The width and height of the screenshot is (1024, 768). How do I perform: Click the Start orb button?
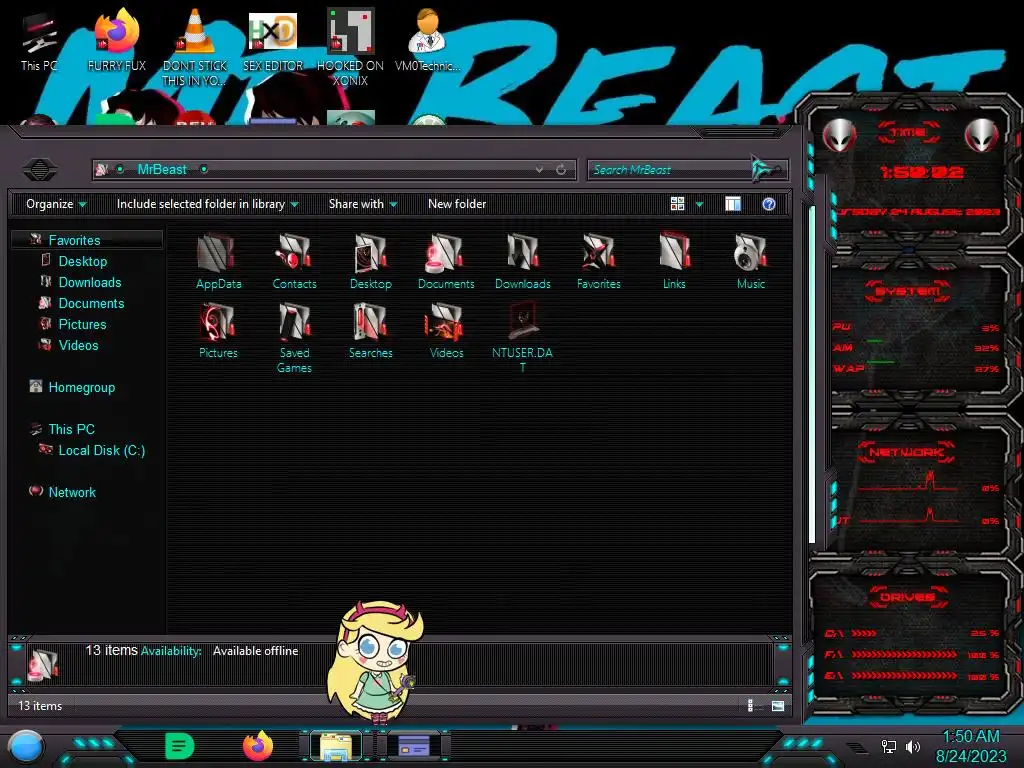coord(26,746)
